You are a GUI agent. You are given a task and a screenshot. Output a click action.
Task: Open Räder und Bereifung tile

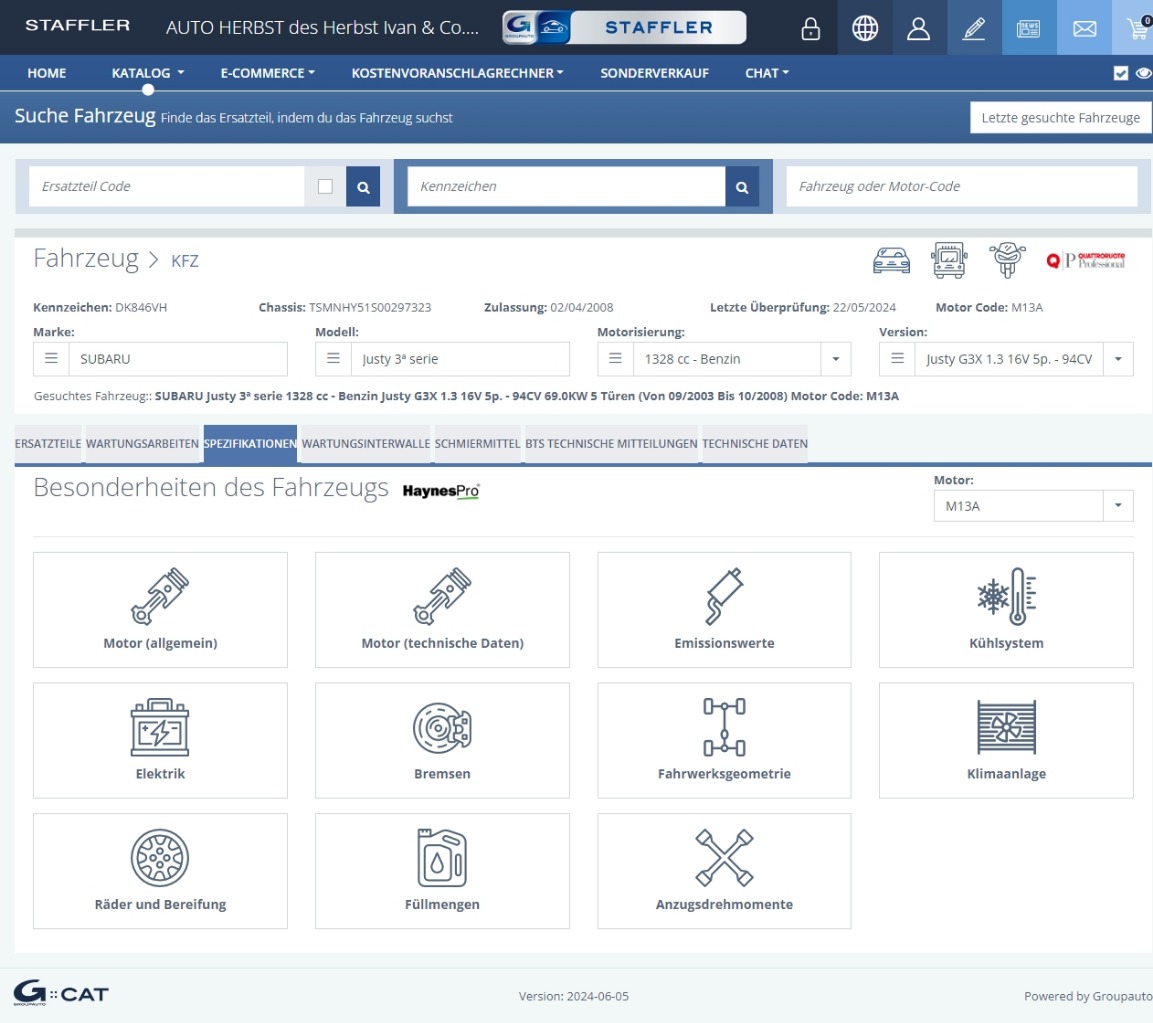coord(160,871)
